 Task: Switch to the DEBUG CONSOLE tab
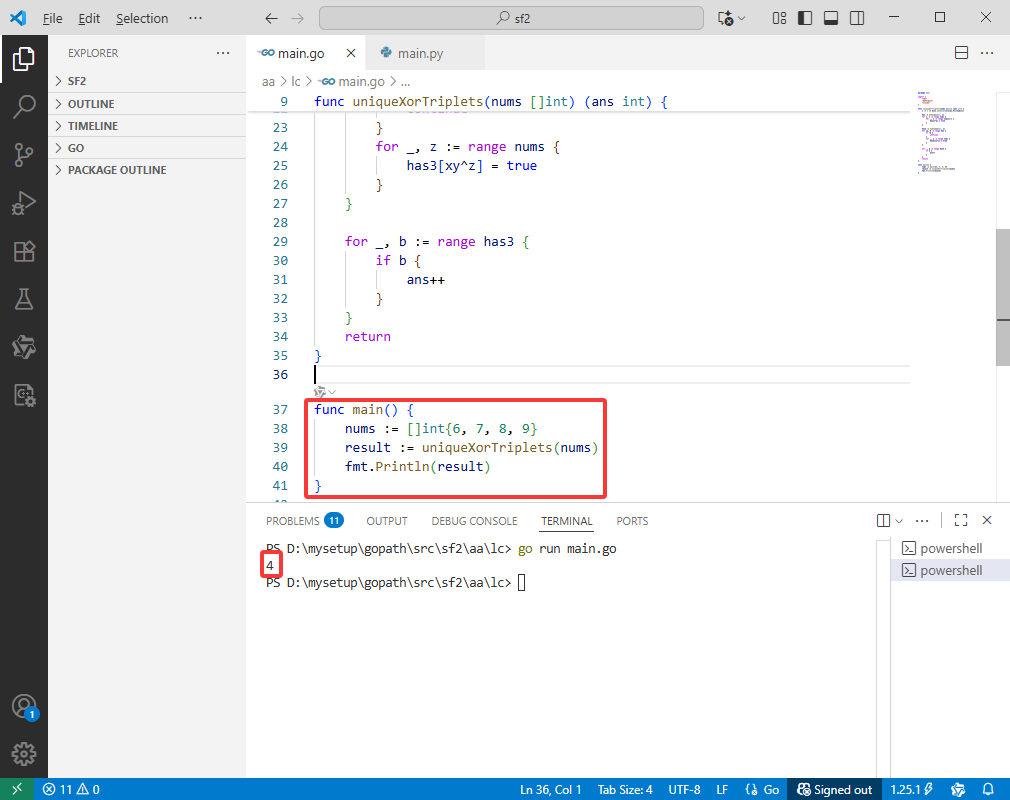pyautogui.click(x=474, y=520)
